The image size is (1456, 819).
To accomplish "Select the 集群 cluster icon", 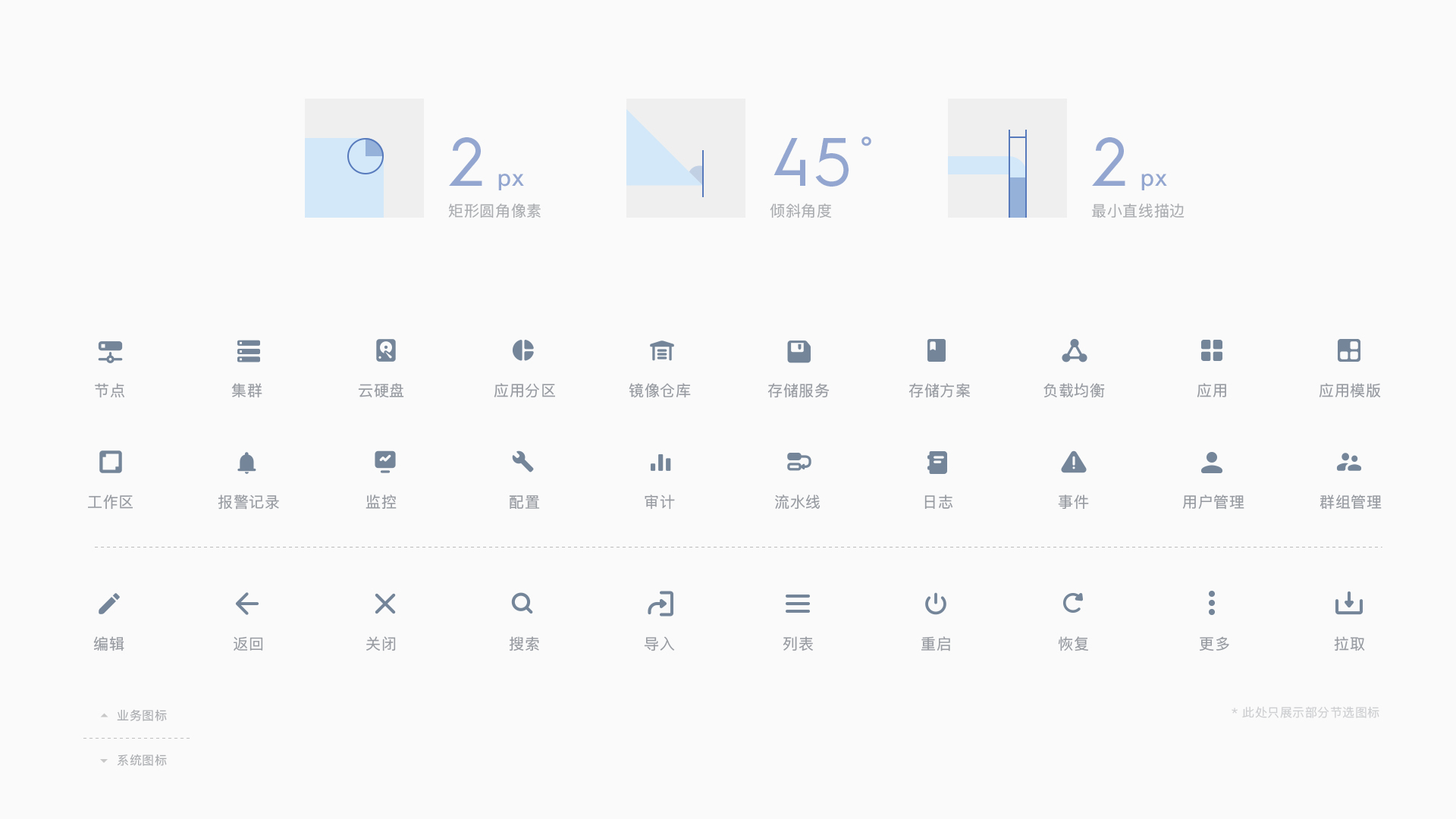I will point(248,351).
